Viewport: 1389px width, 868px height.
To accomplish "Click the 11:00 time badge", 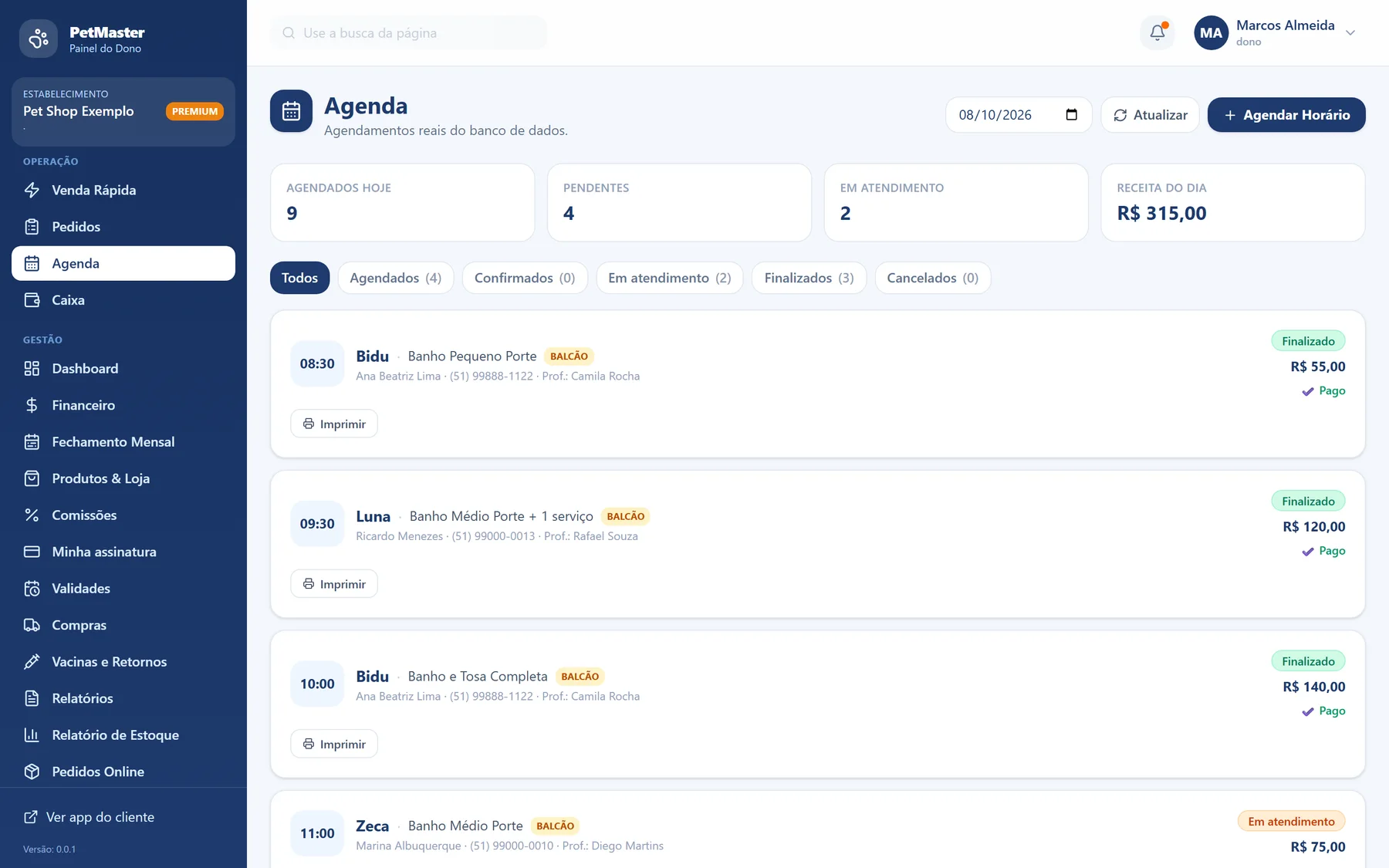I will pos(317,833).
